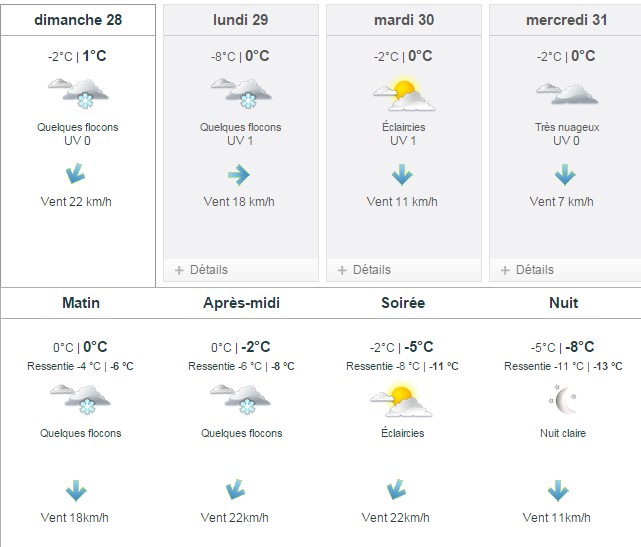Click the wind arrow above Vent 22 km/h on dimanche
641x547 pixels.
click(76, 174)
